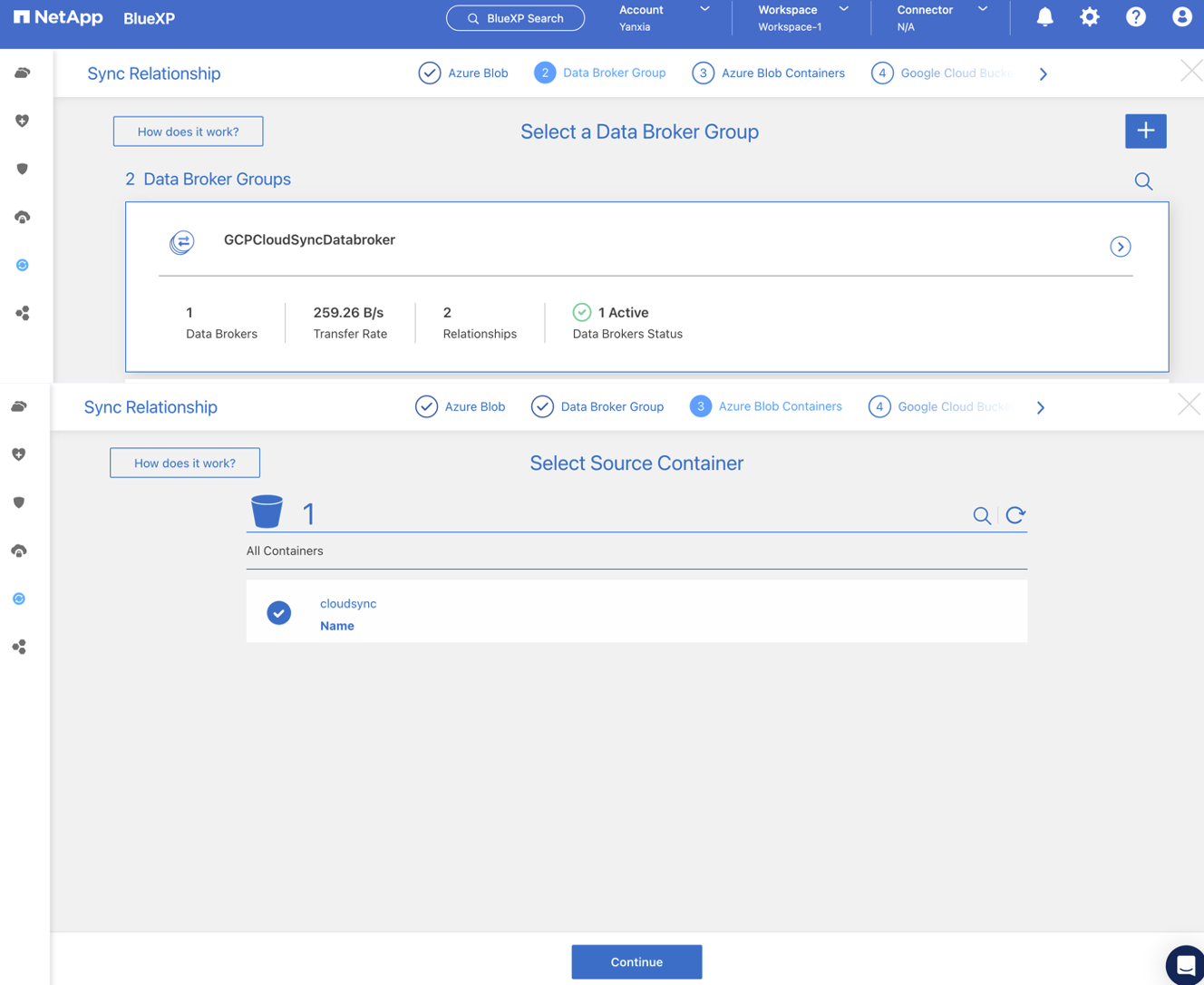Click How does it work above Data Broker Groups
The image size is (1204, 985).
(189, 132)
